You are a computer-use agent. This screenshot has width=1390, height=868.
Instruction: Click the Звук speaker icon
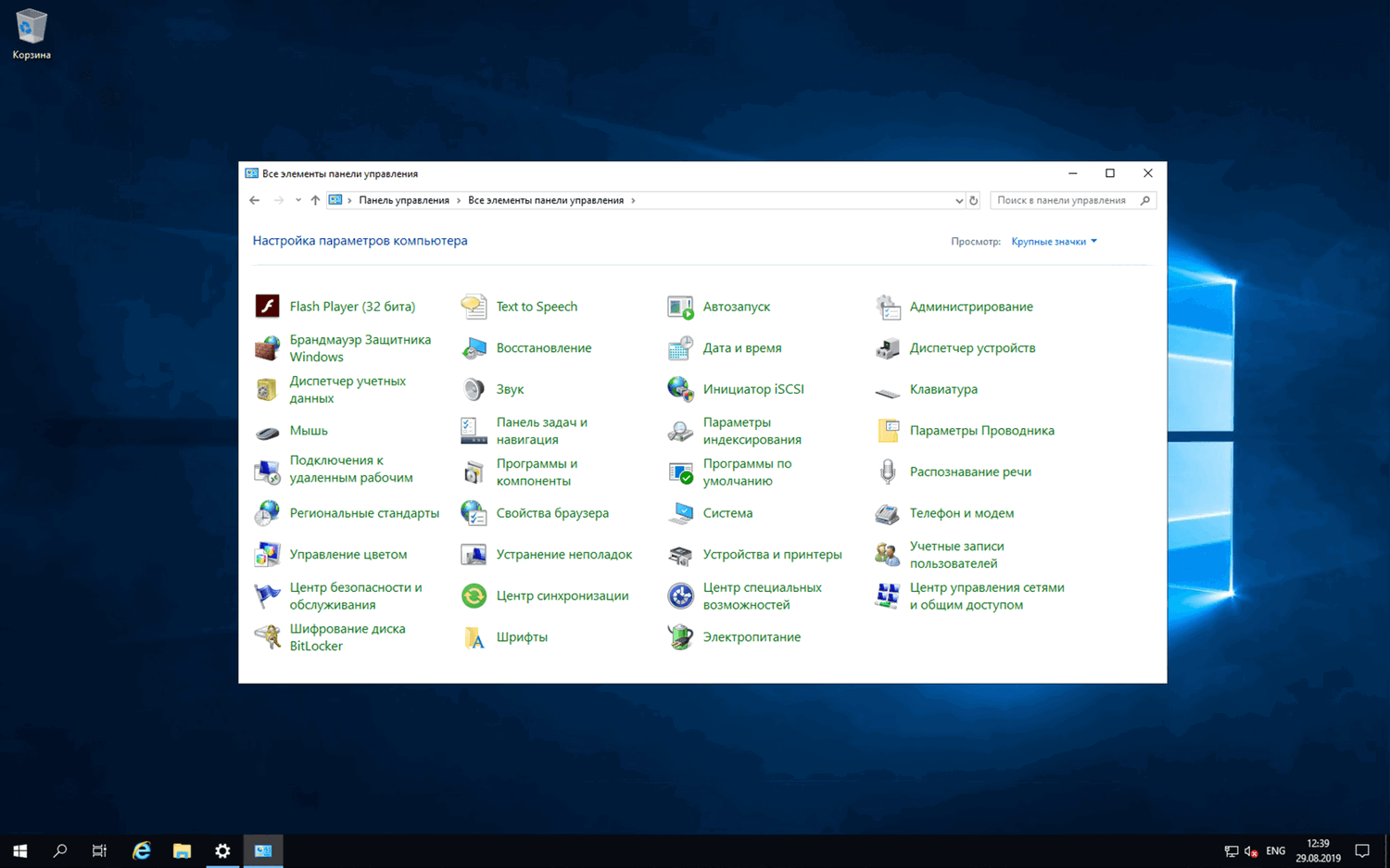(x=474, y=389)
